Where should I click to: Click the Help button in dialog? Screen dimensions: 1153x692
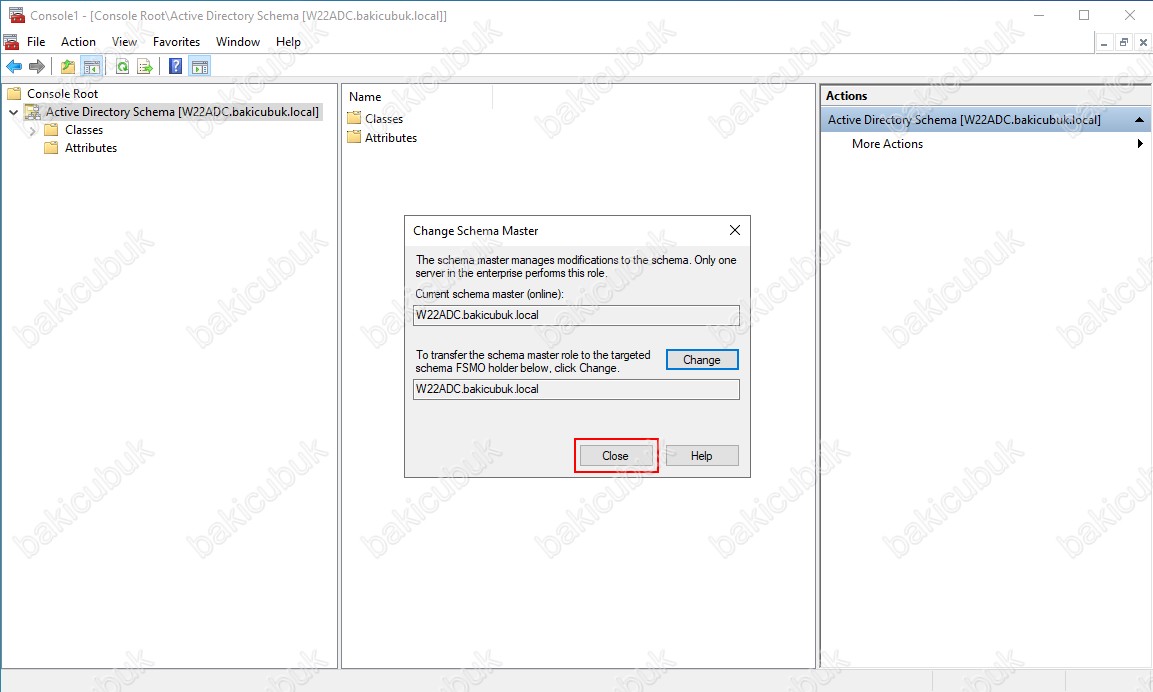coord(702,456)
